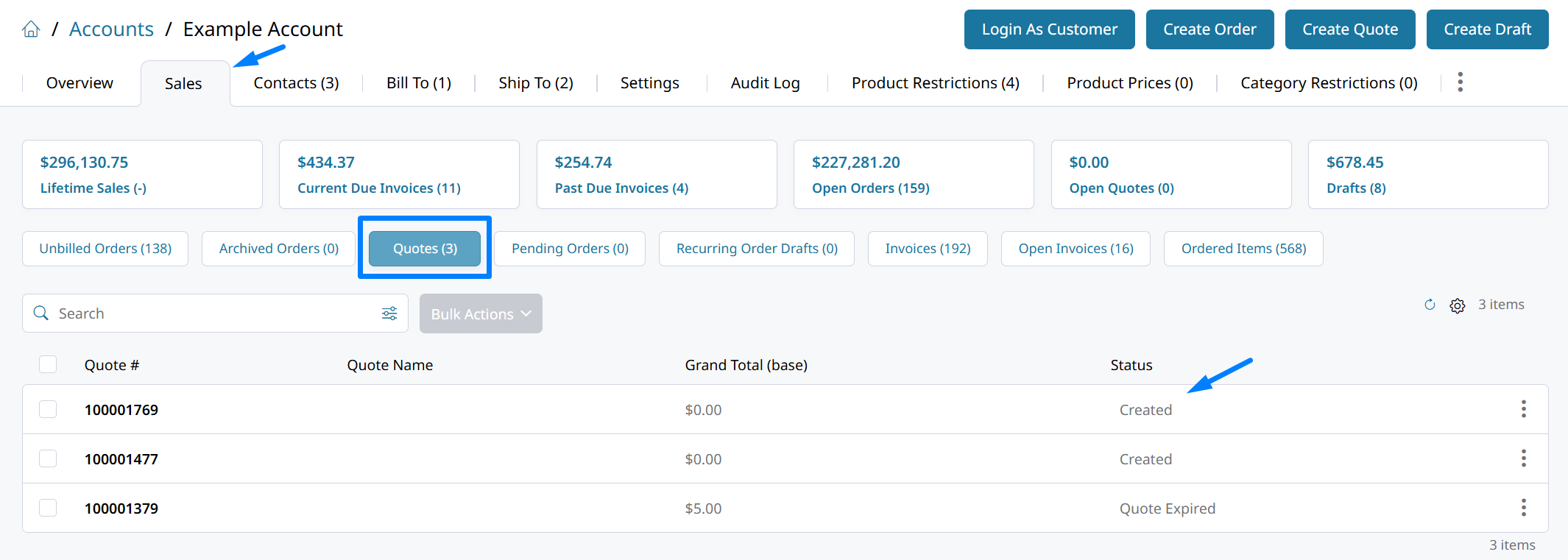
Task: Show Open Invoices (16) list
Action: point(1076,249)
